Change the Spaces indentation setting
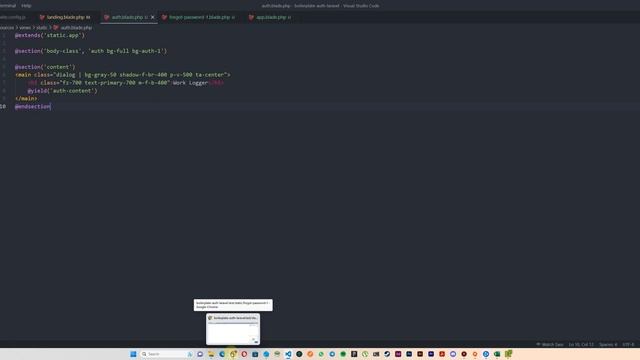The image size is (640, 360). coord(608,344)
